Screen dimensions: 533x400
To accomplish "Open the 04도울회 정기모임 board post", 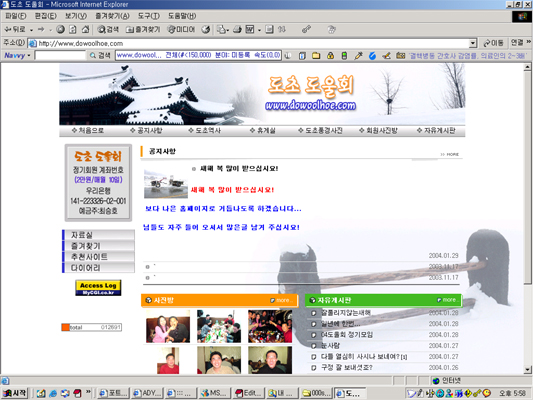I will 347,335.
